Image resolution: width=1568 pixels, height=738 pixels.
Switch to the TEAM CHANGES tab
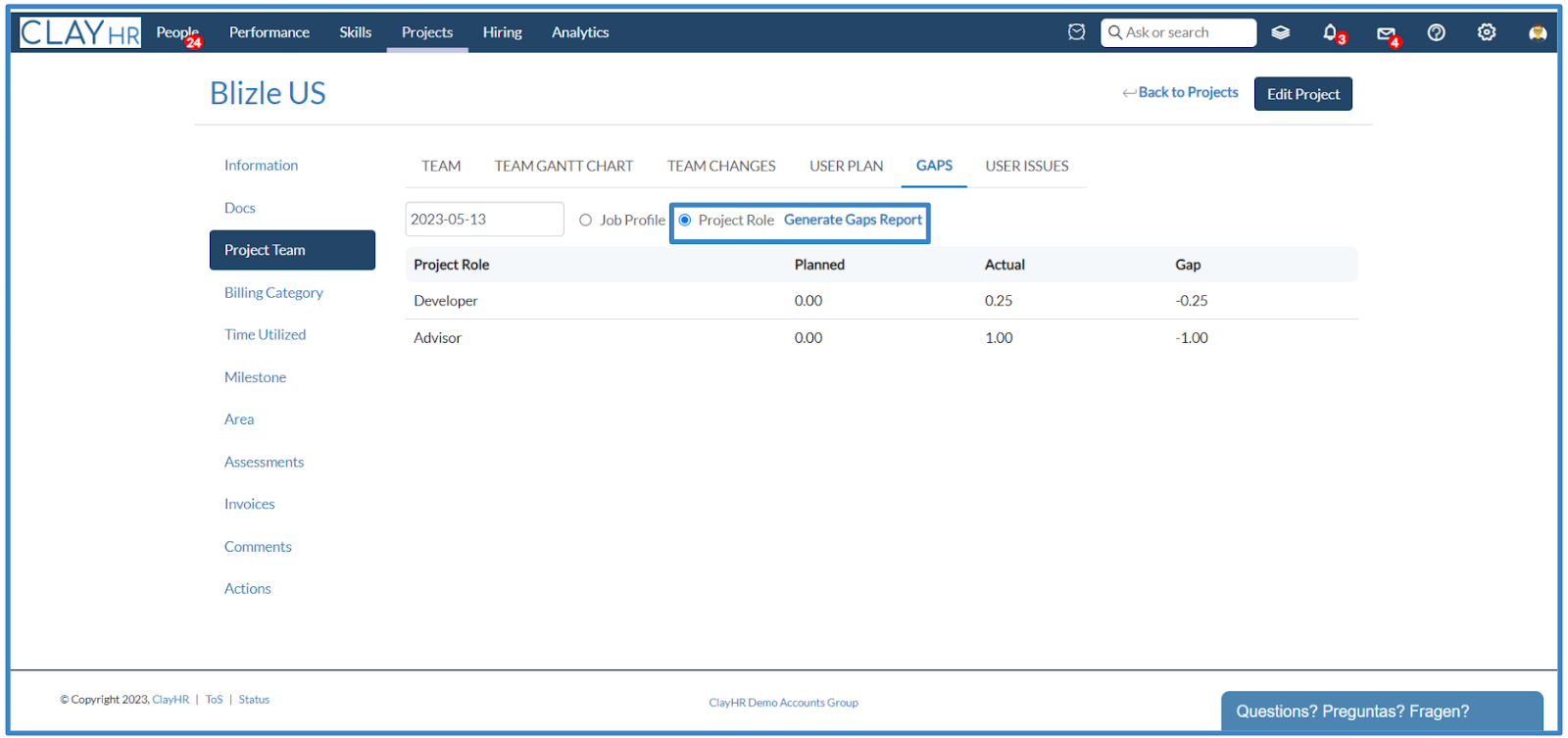(x=721, y=166)
